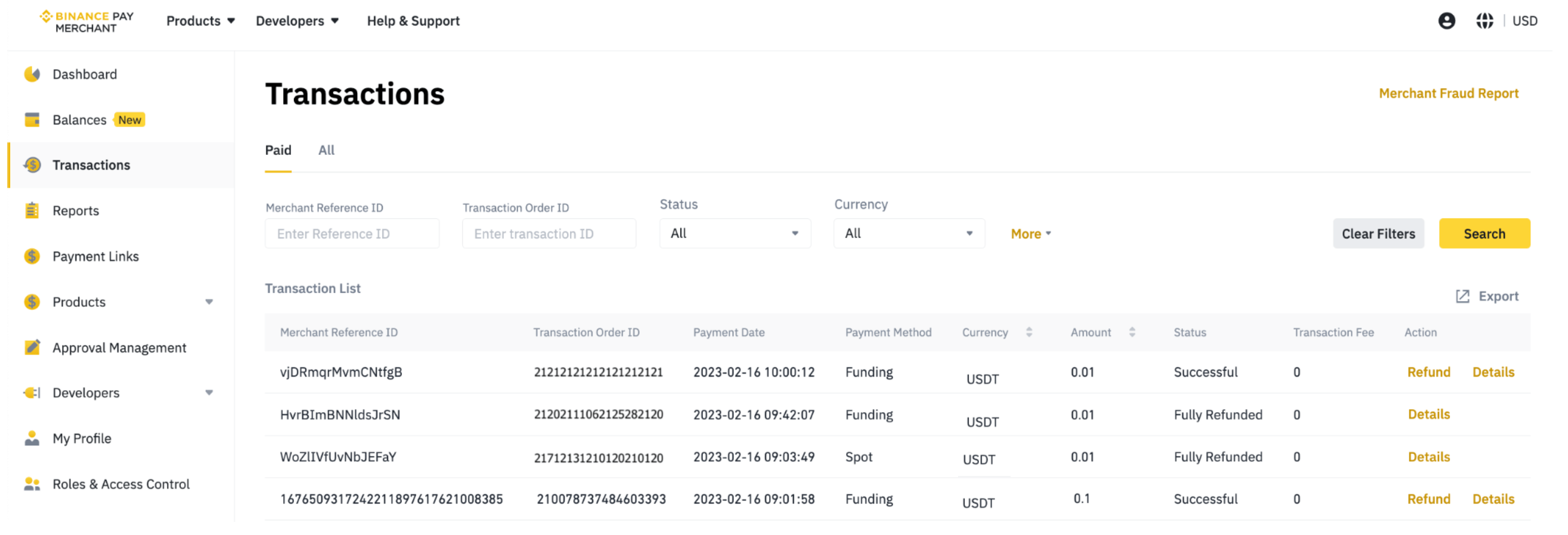Viewport: 1568px width, 535px height.
Task: Click payment date 2023-02-16 09:03:49
Action: (754, 457)
